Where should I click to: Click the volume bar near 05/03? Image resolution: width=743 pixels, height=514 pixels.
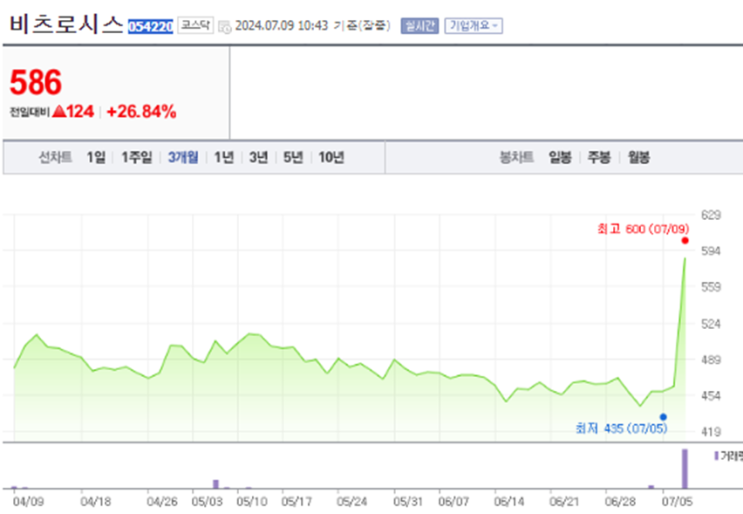pos(216,484)
